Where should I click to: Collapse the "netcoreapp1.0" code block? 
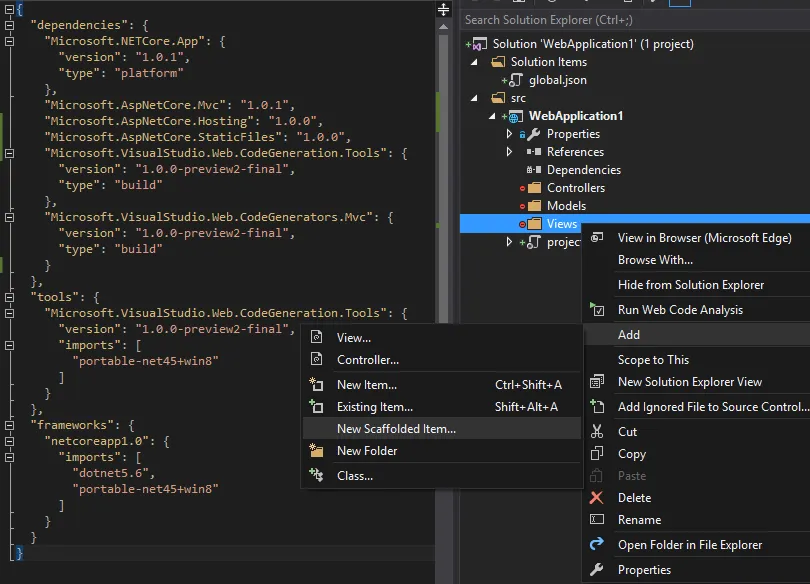(x=9, y=441)
